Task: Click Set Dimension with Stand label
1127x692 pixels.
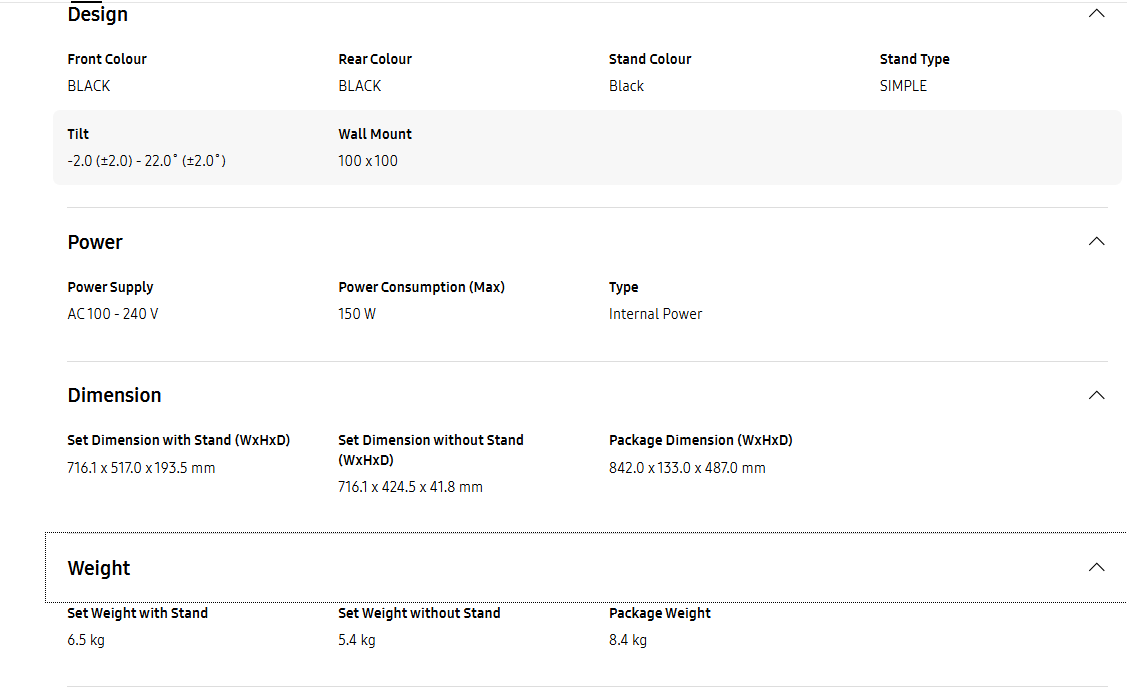Action: coord(179,440)
